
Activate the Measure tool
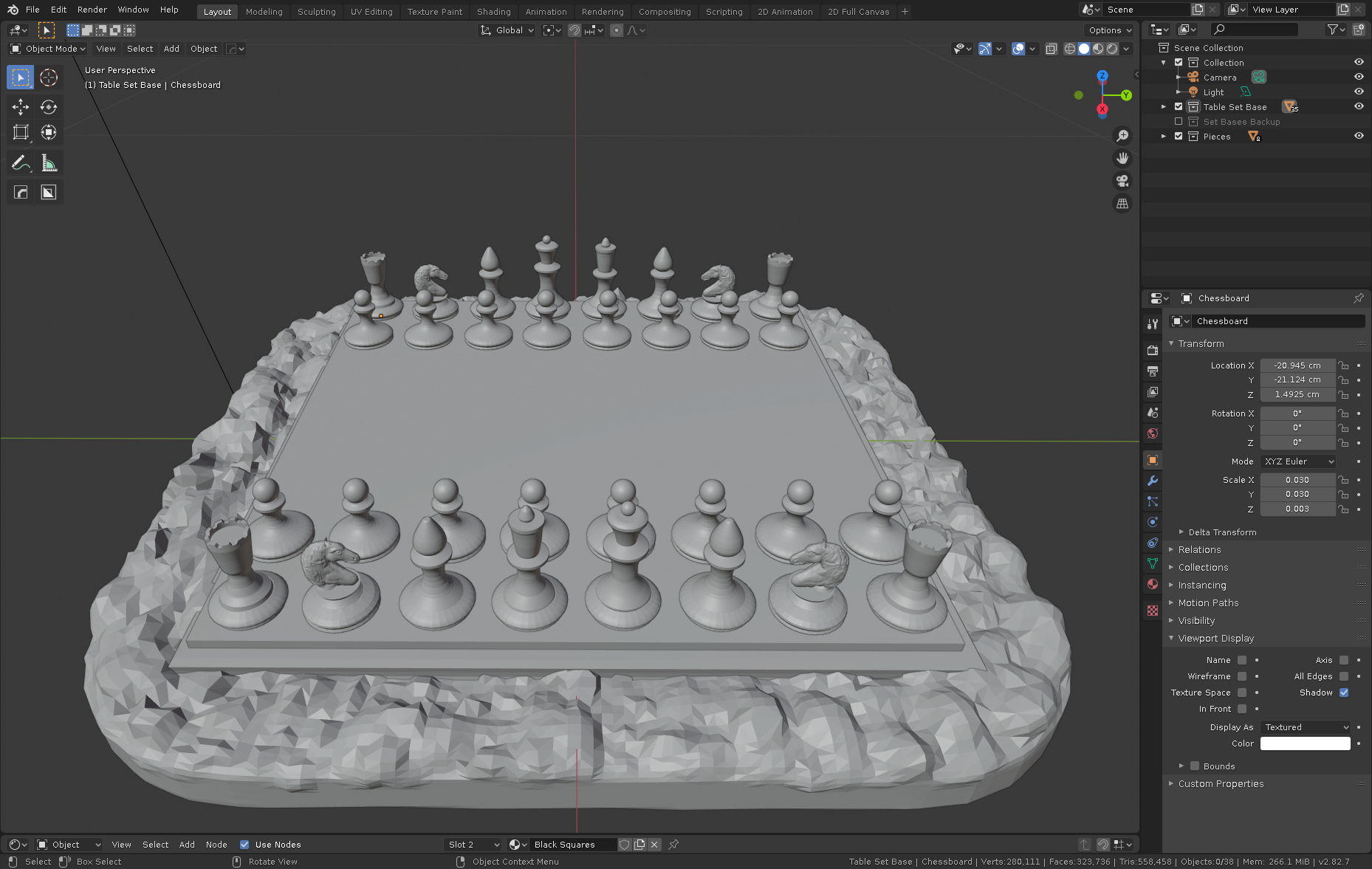[49, 163]
